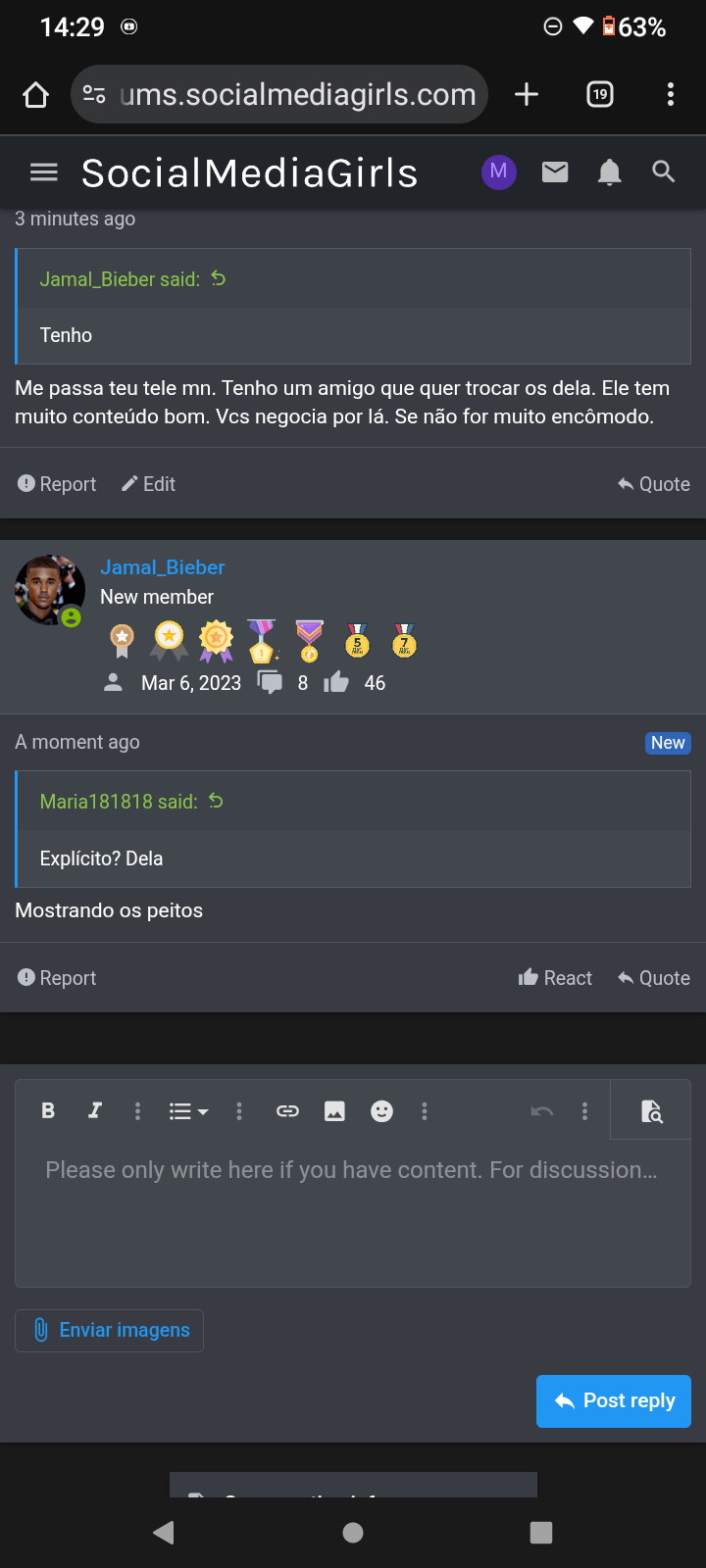Click the insert image icon in editor
Image resolution: width=706 pixels, height=1568 pixels.
pyautogui.click(x=334, y=1110)
